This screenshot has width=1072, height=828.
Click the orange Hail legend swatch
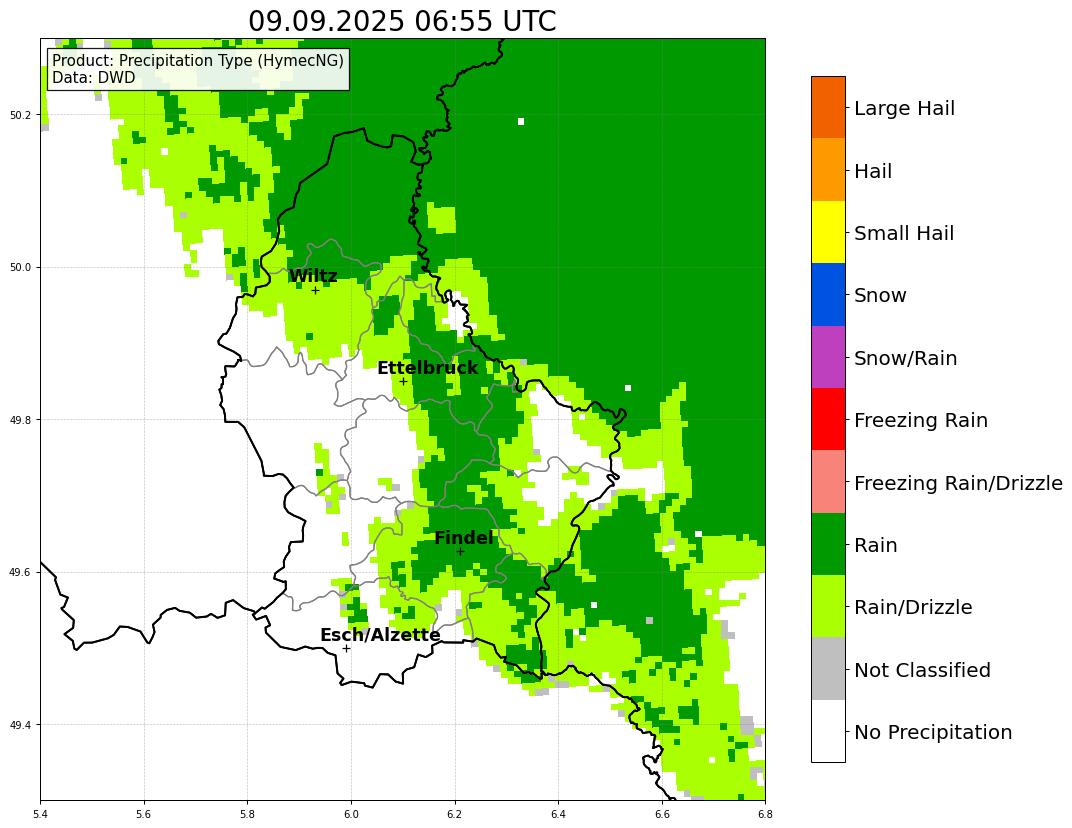click(828, 170)
